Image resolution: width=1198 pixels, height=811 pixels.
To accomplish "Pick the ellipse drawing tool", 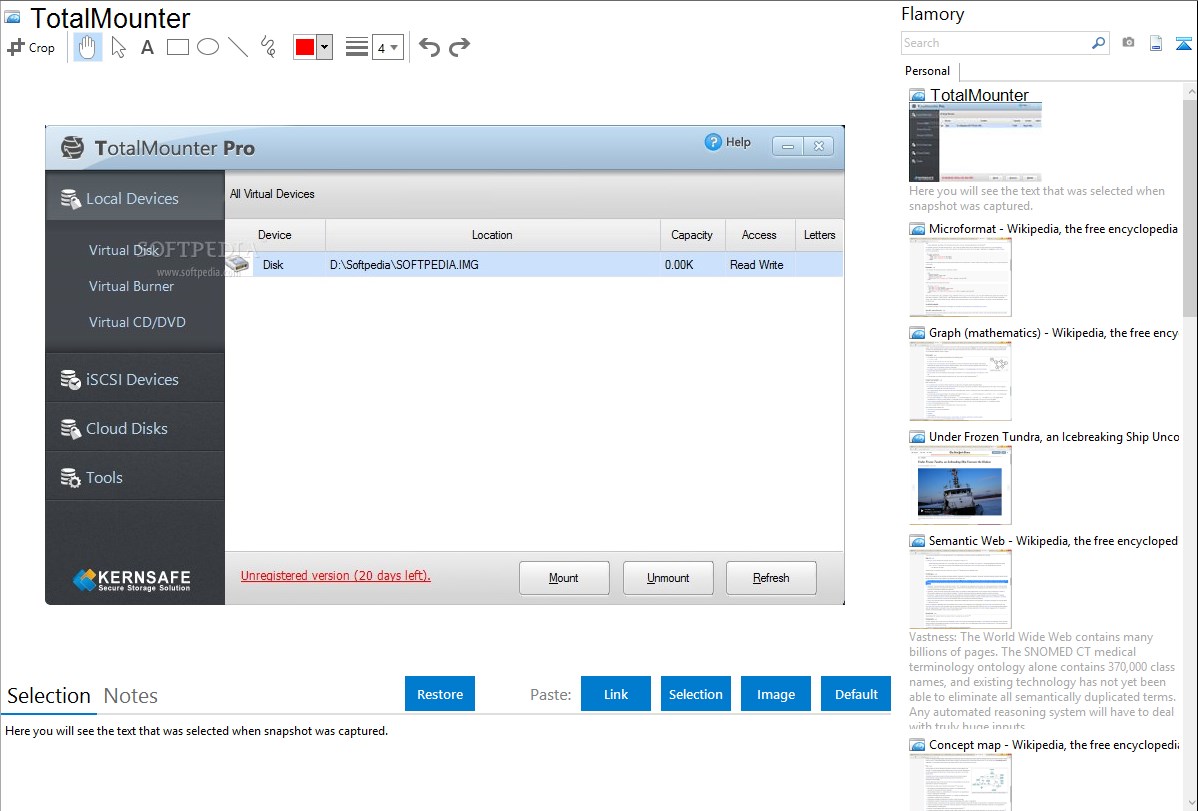I will click(208, 47).
